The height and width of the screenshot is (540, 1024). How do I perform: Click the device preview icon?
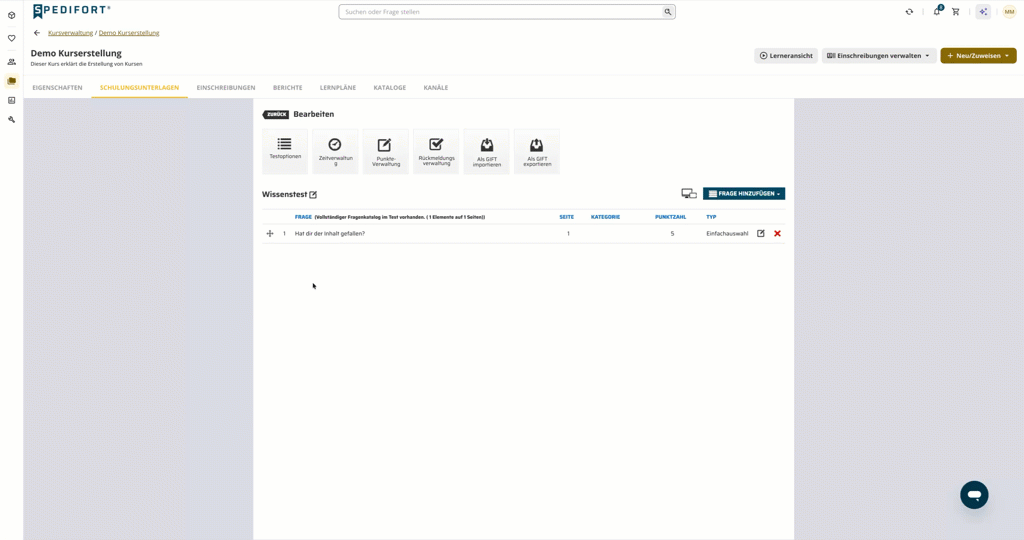(688, 194)
